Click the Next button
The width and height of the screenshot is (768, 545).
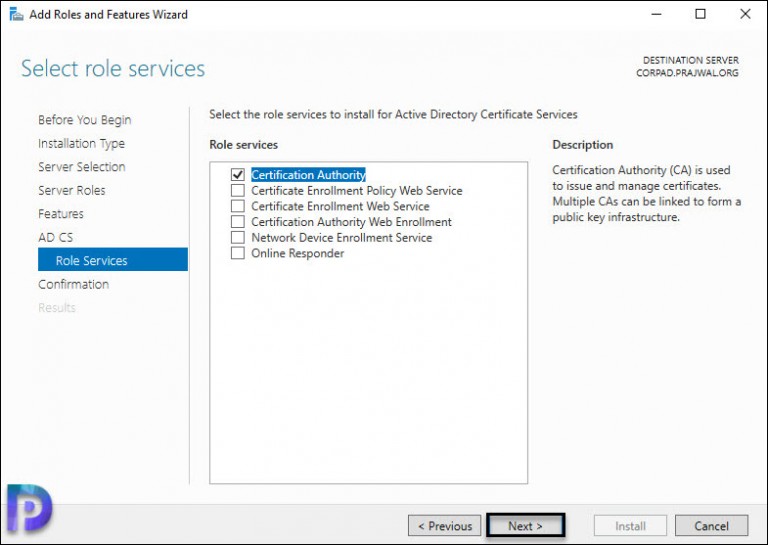pos(526,526)
